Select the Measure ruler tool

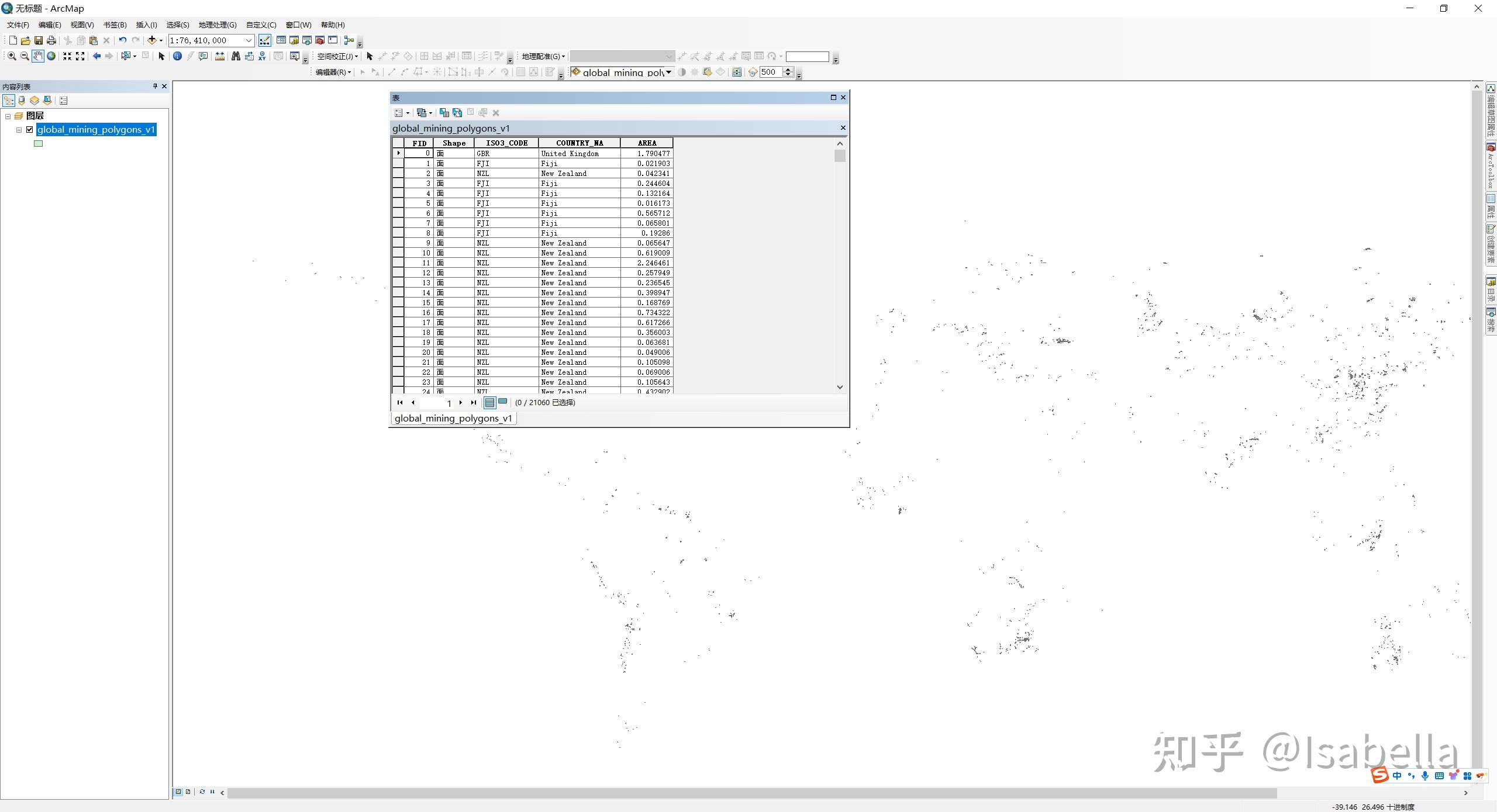[x=220, y=56]
